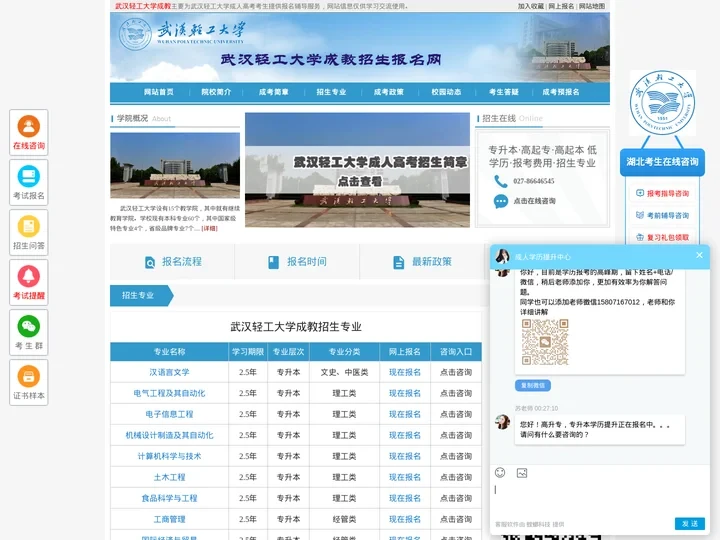Click 现在报名 in the 电子信息工程 row
Viewport: 720px width, 540px height.
(x=405, y=414)
